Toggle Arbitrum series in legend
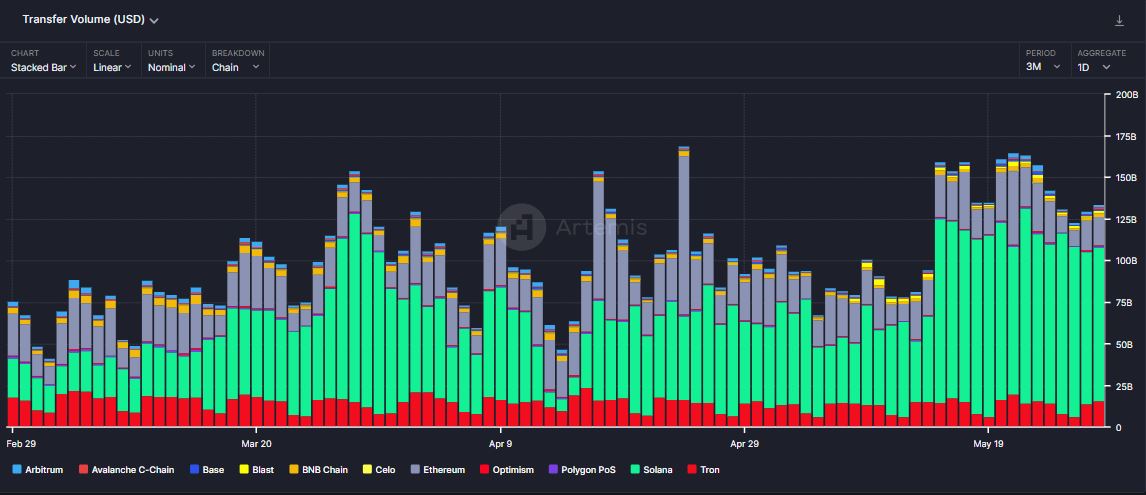 38,469
